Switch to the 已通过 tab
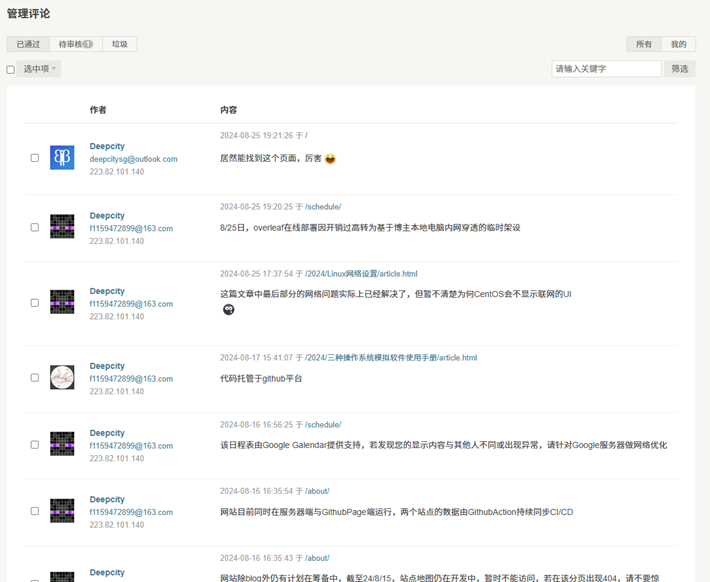Image resolution: width=710 pixels, height=582 pixels. pos(28,44)
